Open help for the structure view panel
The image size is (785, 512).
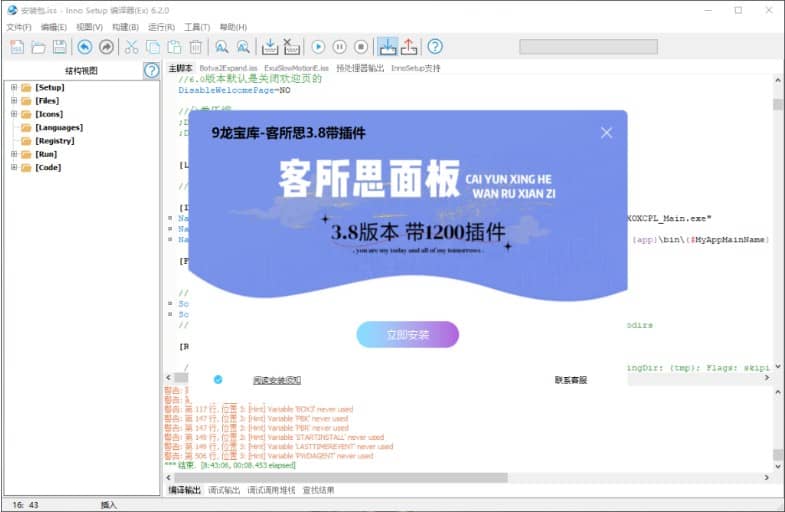pyautogui.click(x=151, y=71)
